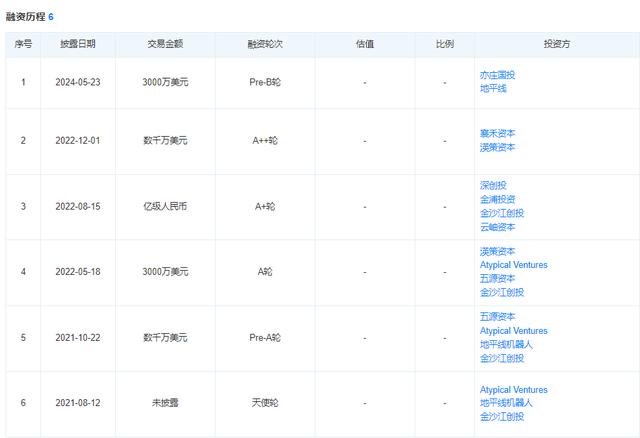
Task: Click the 披露日期 column header
Action: [x=78, y=44]
